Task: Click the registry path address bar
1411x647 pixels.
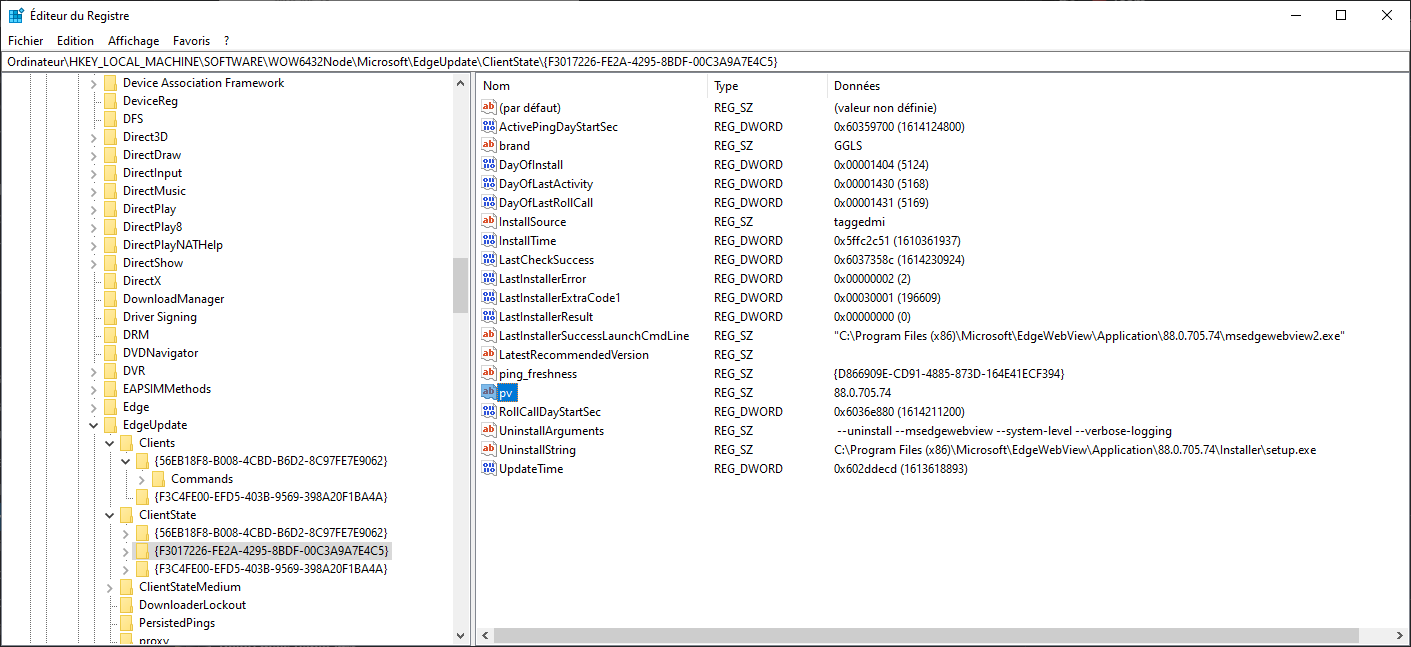Action: point(705,61)
